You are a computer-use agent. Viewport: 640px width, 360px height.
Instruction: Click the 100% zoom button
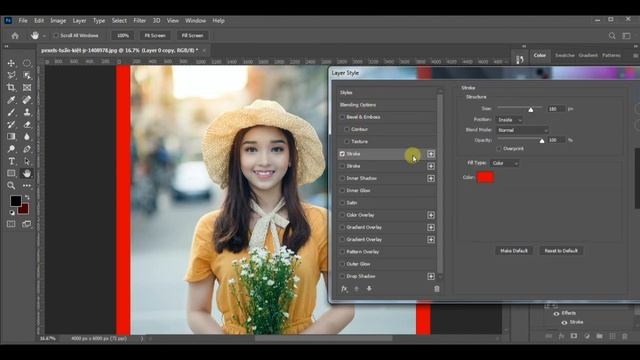(123, 36)
